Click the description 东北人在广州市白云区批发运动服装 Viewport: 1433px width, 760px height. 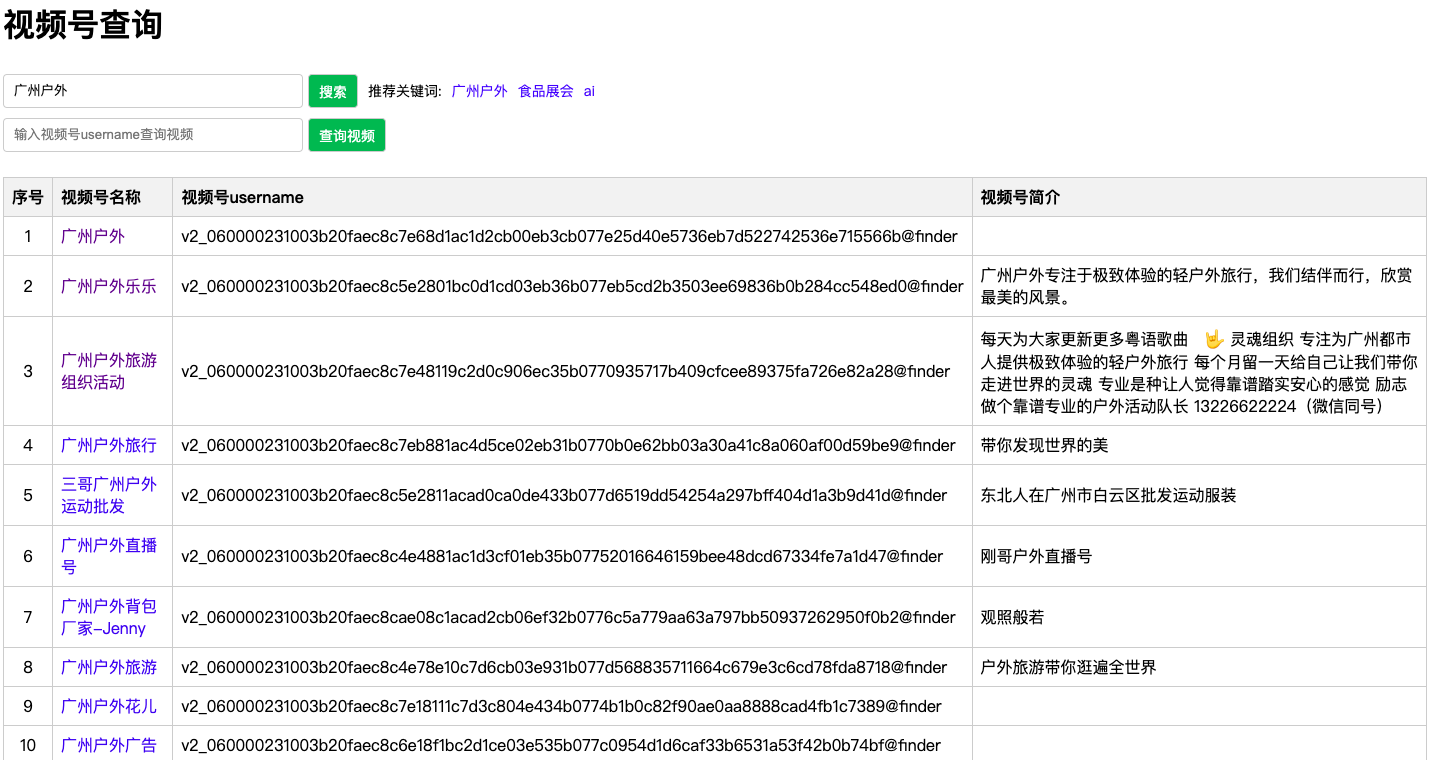1109,495
